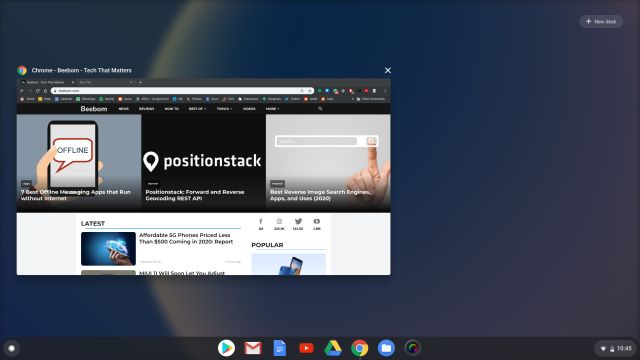The image size is (640, 360).
Task: Open the NEWS menu on Beebom
Action: pos(124,109)
